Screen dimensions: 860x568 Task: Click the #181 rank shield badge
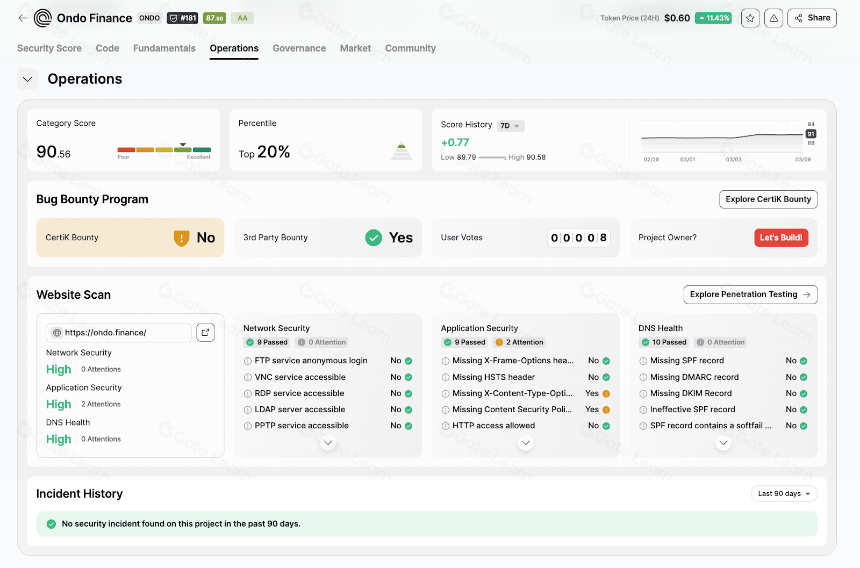[x=183, y=18]
